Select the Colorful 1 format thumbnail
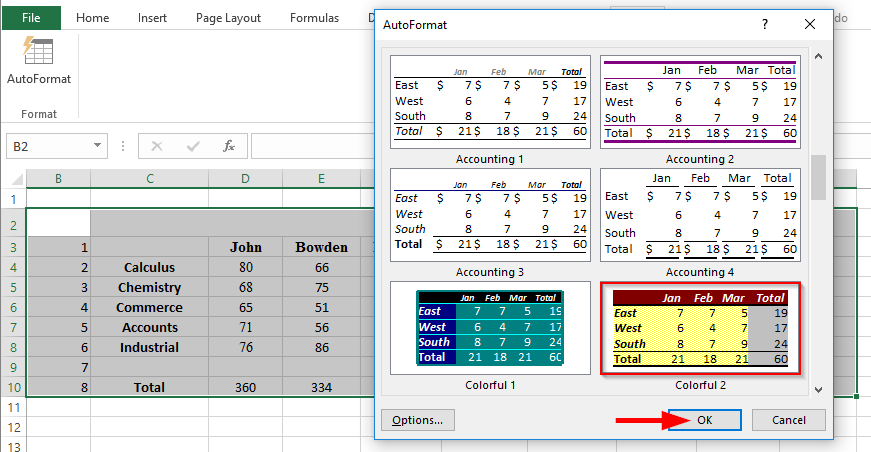This screenshot has height=452, width=871. [x=490, y=328]
